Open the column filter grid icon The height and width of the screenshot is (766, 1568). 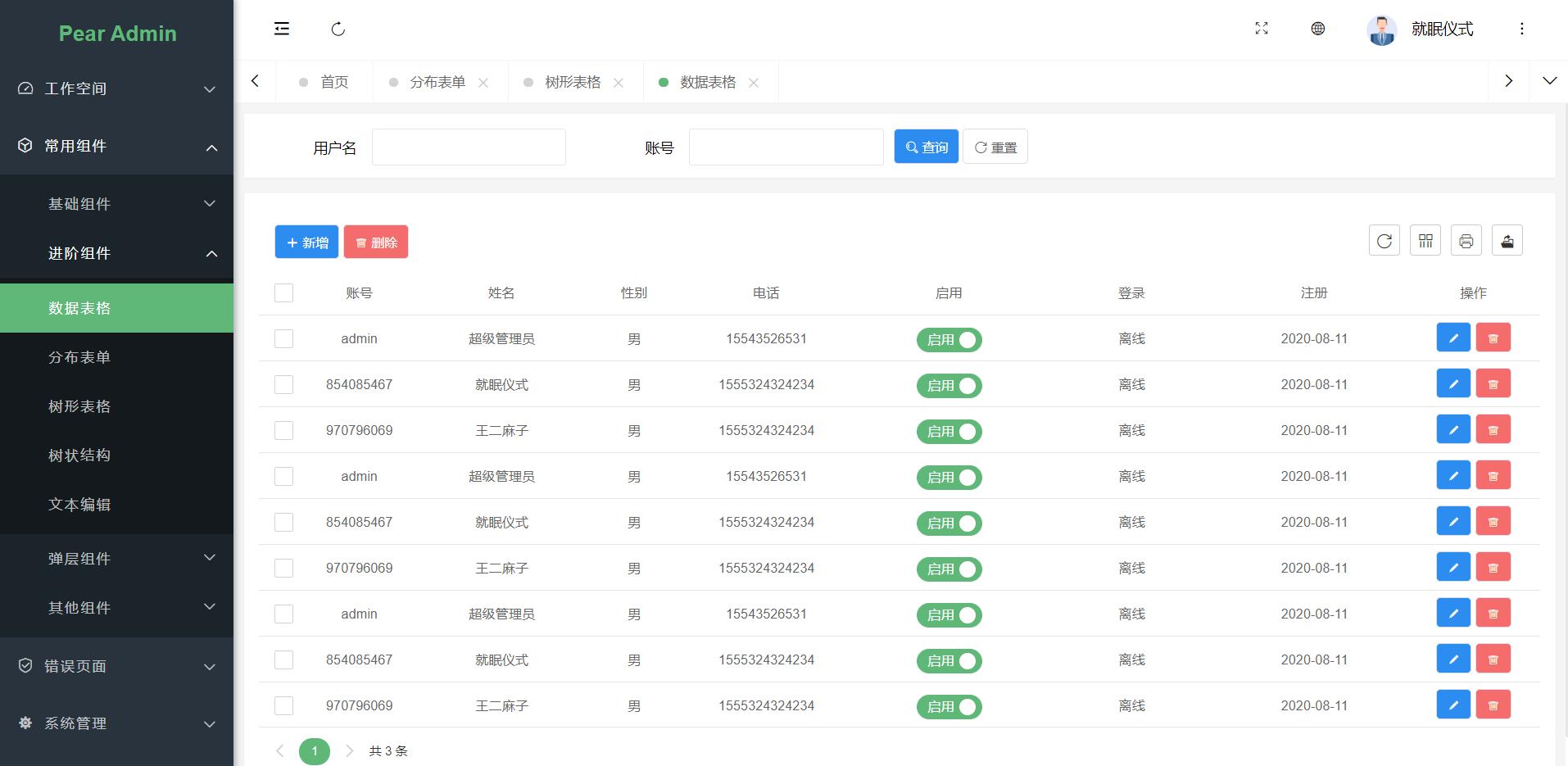(1425, 241)
